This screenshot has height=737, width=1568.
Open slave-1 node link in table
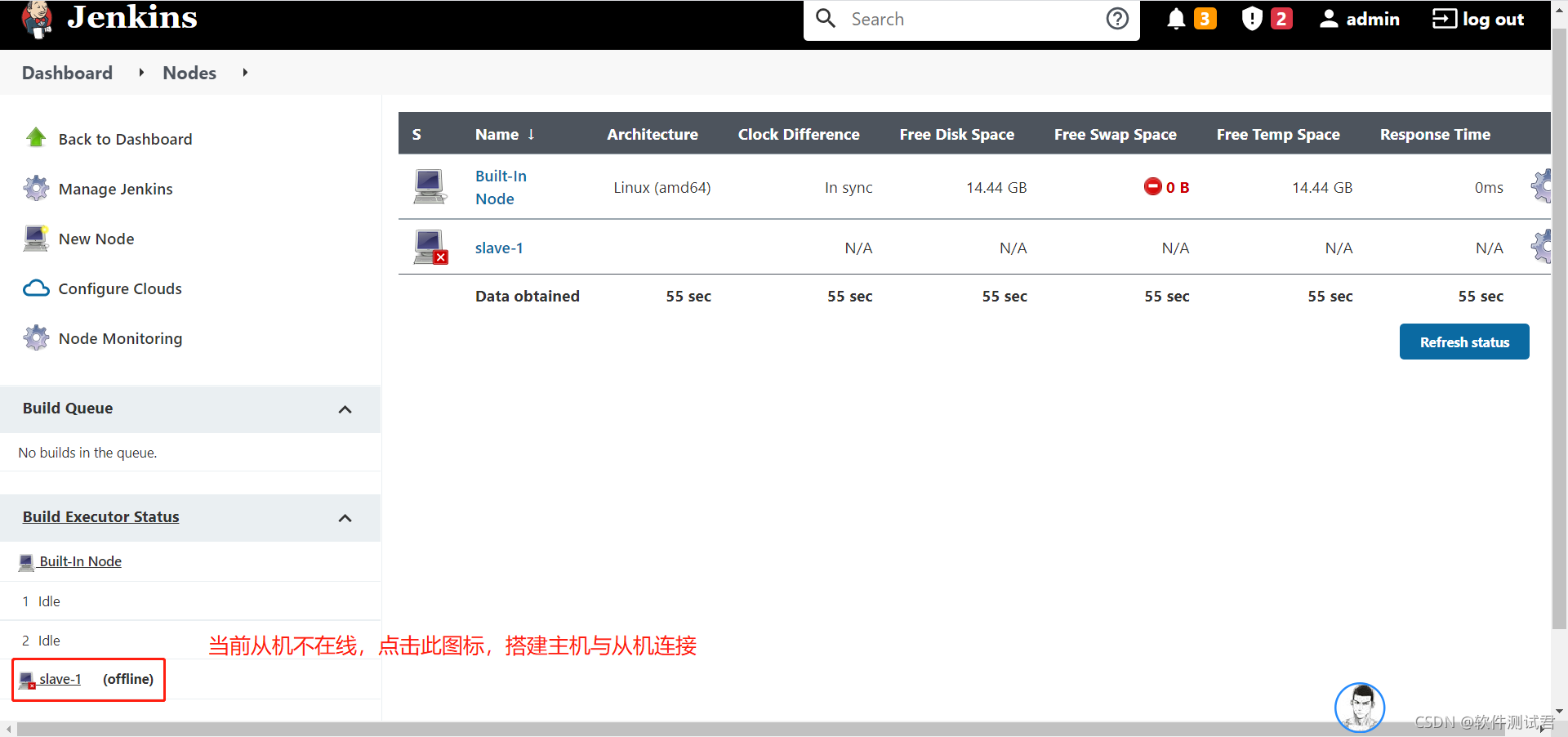[499, 248]
